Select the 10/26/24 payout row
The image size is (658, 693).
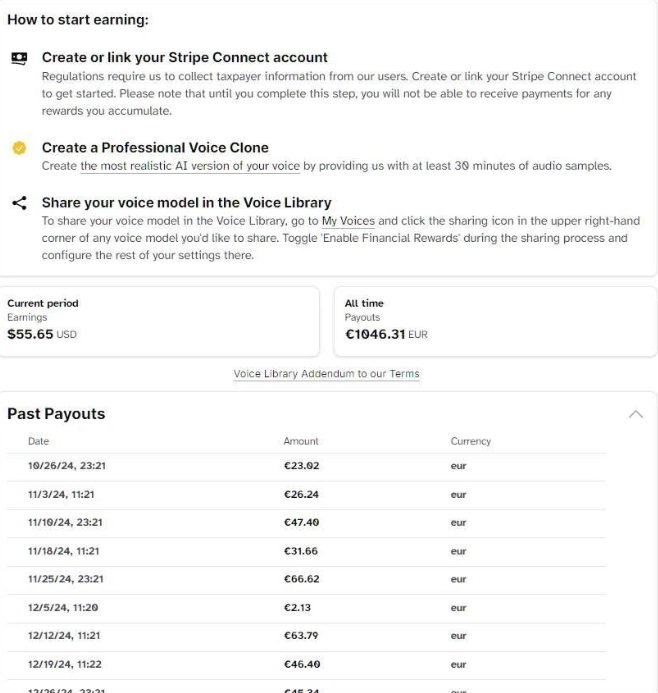(x=315, y=466)
